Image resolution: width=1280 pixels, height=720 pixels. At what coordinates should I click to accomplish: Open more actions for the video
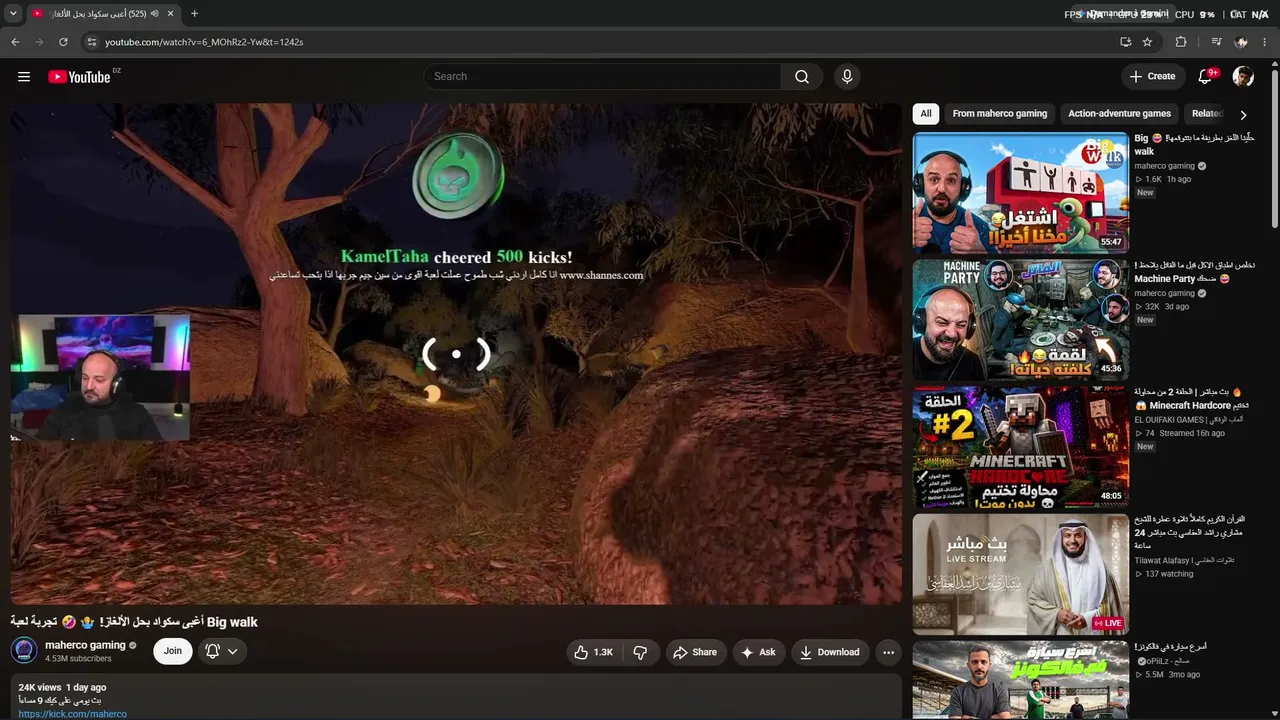click(x=888, y=652)
